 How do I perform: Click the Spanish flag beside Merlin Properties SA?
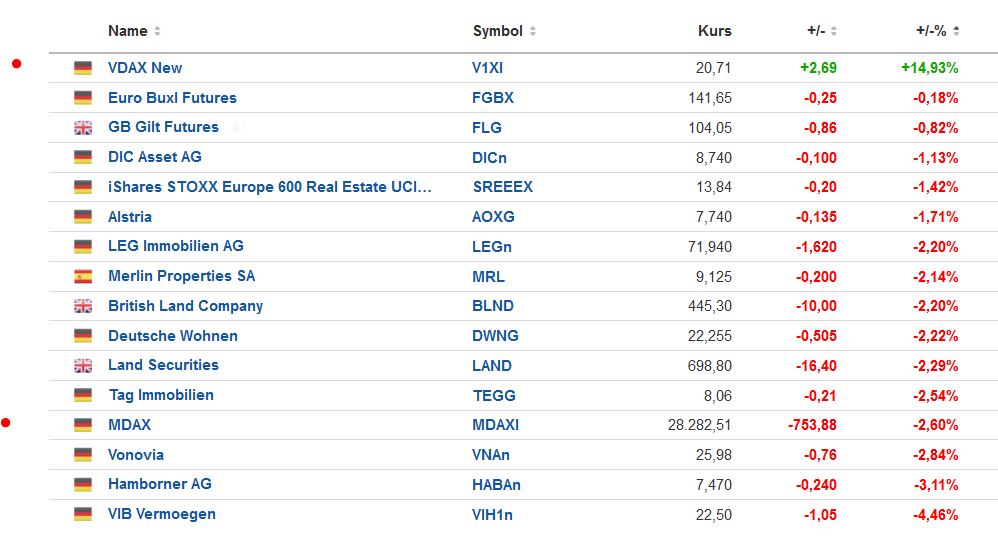[83, 277]
